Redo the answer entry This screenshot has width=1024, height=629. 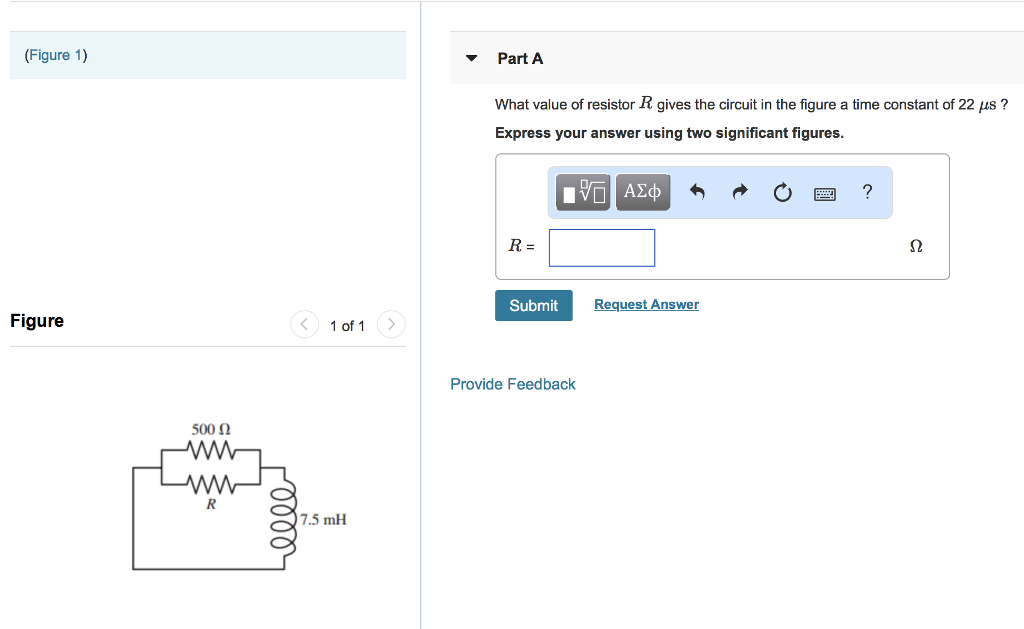739,192
